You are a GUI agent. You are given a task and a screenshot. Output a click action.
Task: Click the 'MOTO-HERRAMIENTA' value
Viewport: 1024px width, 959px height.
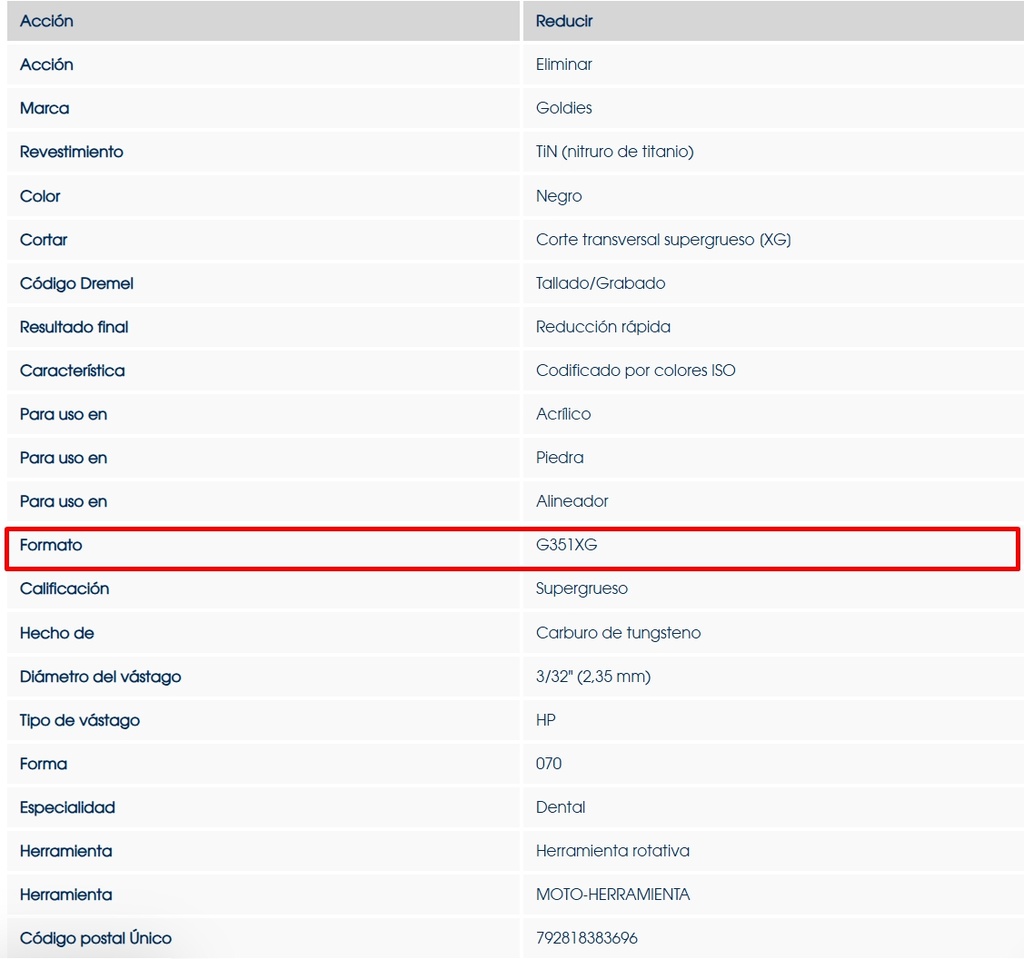click(x=613, y=895)
